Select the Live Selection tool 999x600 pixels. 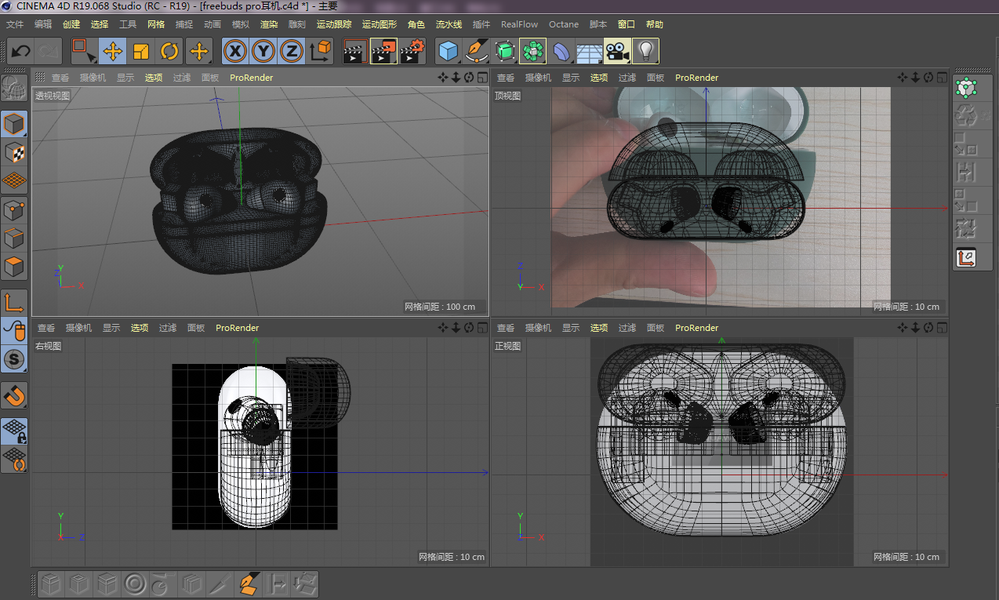coord(83,51)
